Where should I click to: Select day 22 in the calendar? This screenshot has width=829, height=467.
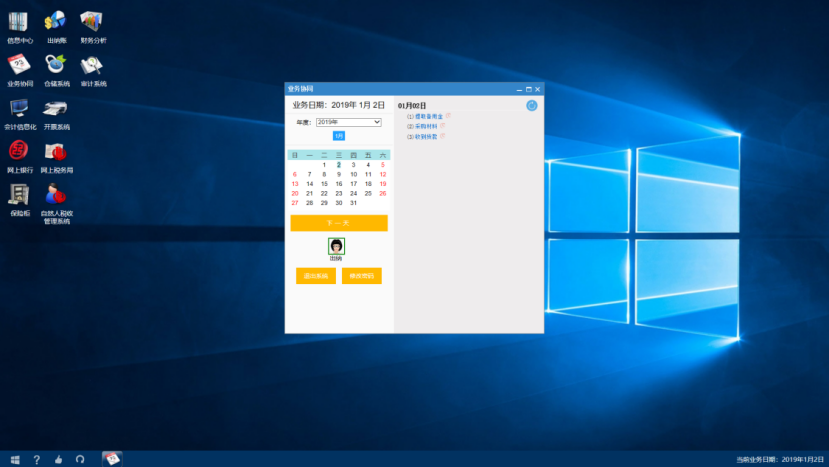324,194
